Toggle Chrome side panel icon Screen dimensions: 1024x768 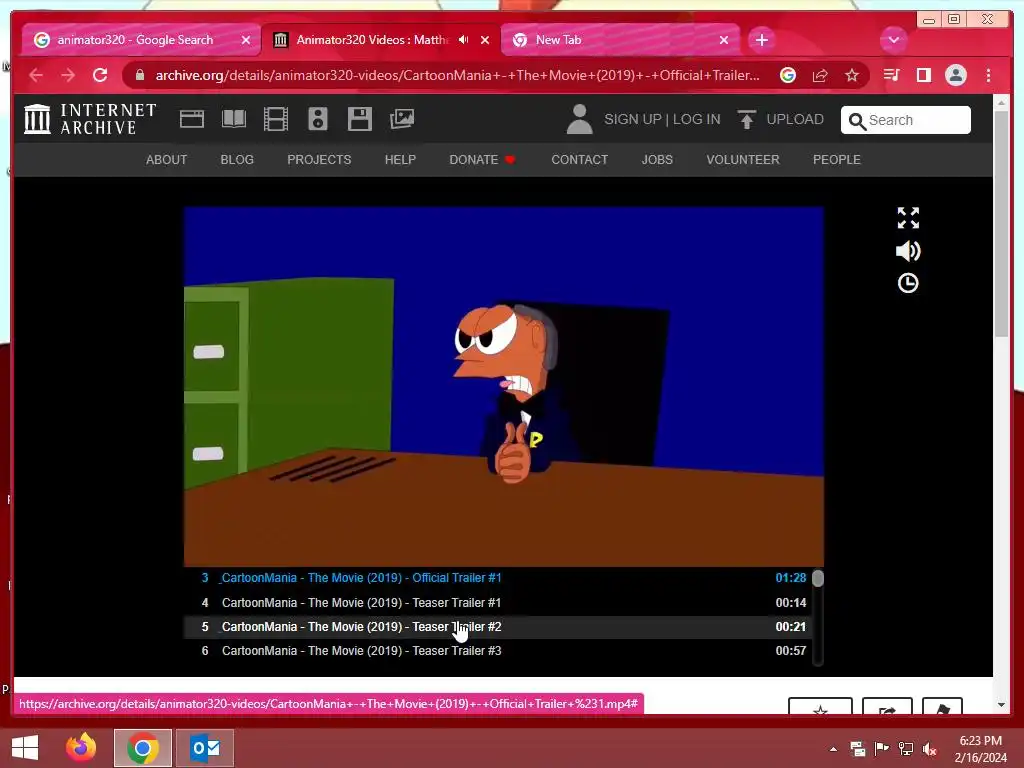pos(923,75)
